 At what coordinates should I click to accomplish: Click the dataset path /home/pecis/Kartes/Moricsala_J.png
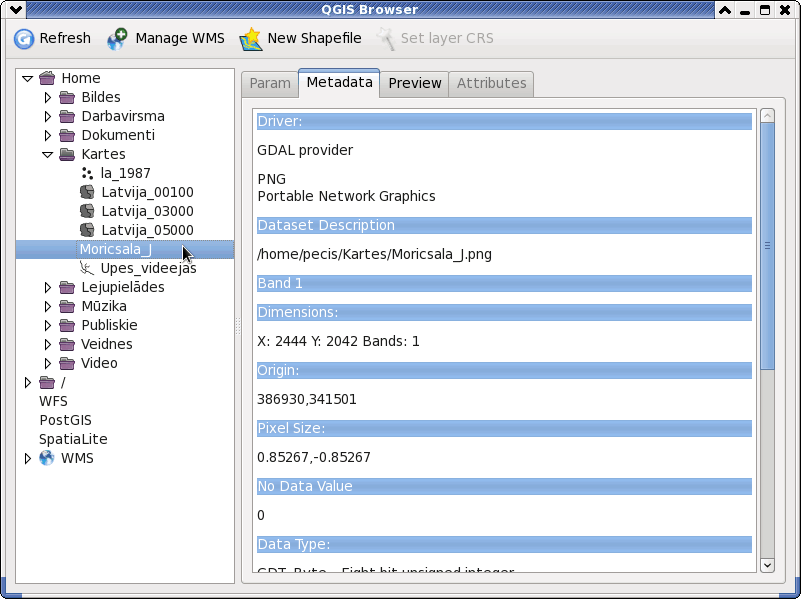[x=374, y=254]
